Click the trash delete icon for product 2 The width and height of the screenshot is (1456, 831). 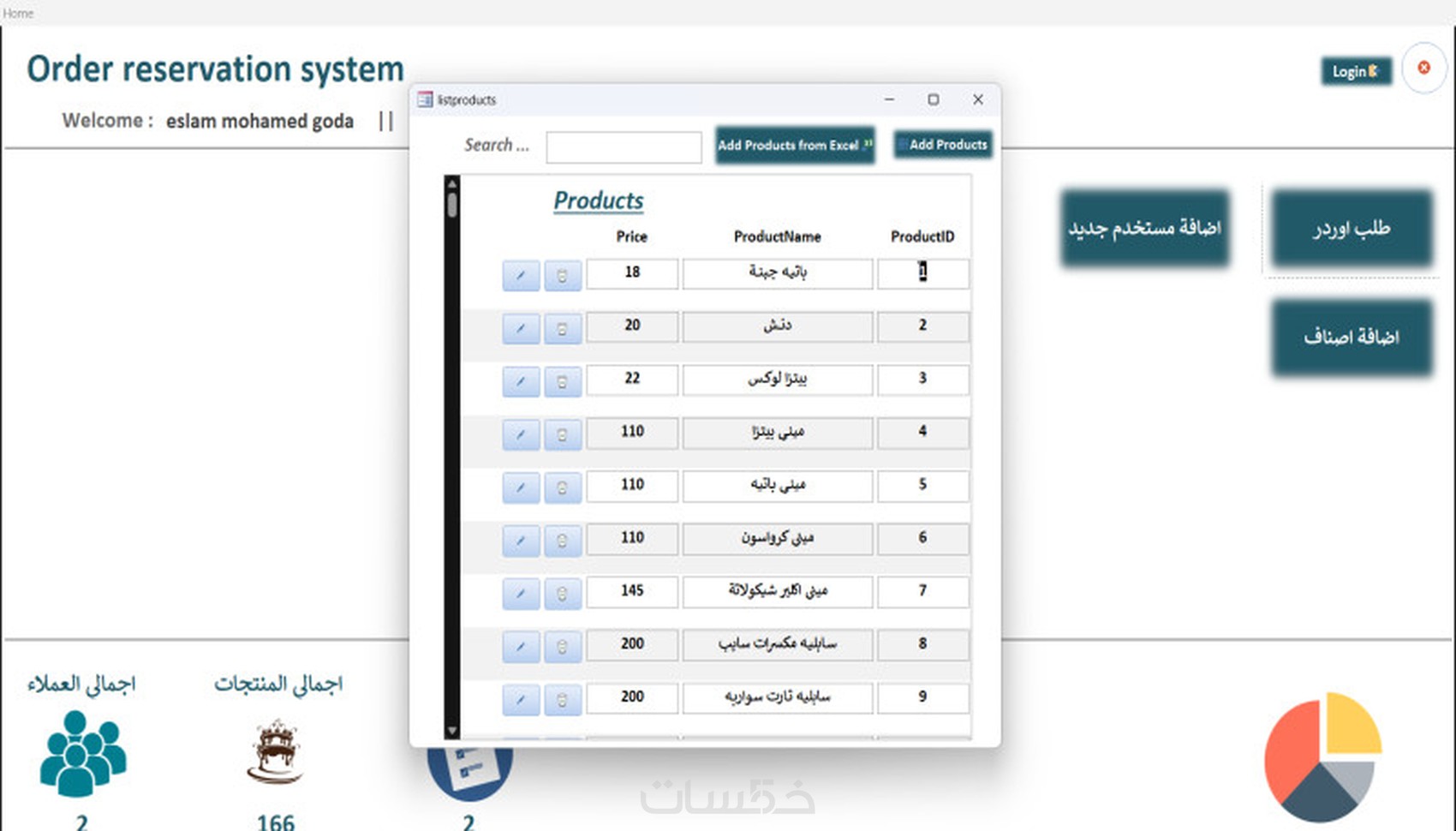563,328
